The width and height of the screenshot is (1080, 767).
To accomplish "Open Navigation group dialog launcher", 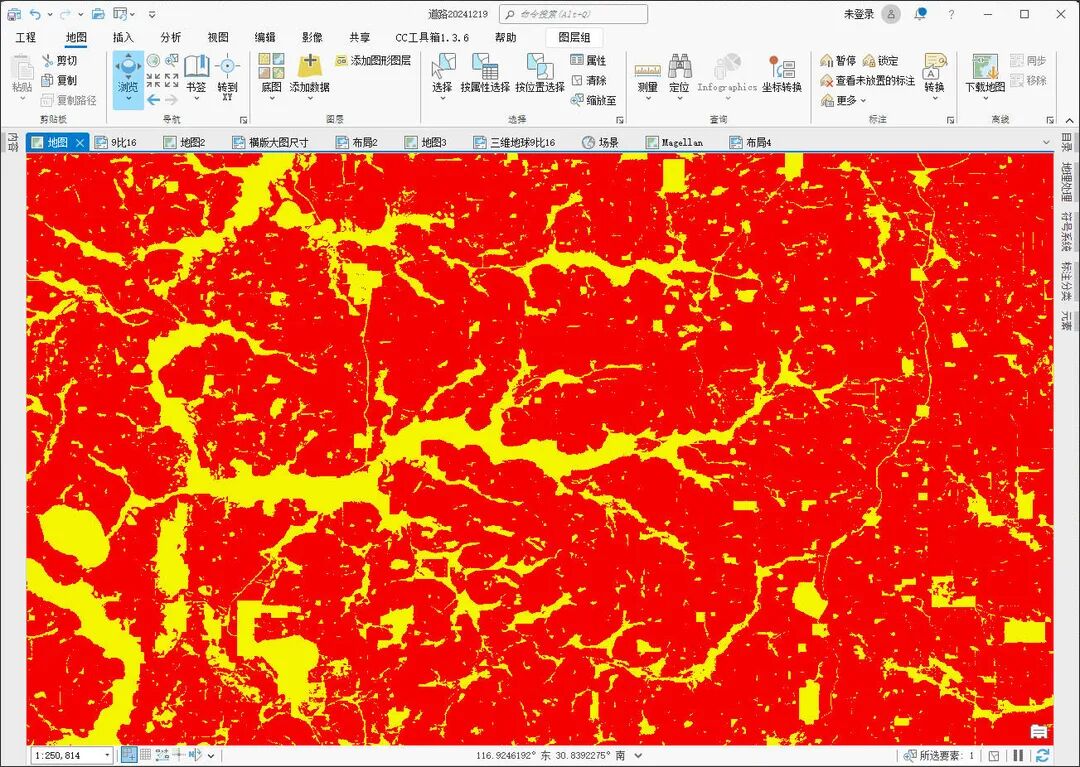I will coord(243,120).
